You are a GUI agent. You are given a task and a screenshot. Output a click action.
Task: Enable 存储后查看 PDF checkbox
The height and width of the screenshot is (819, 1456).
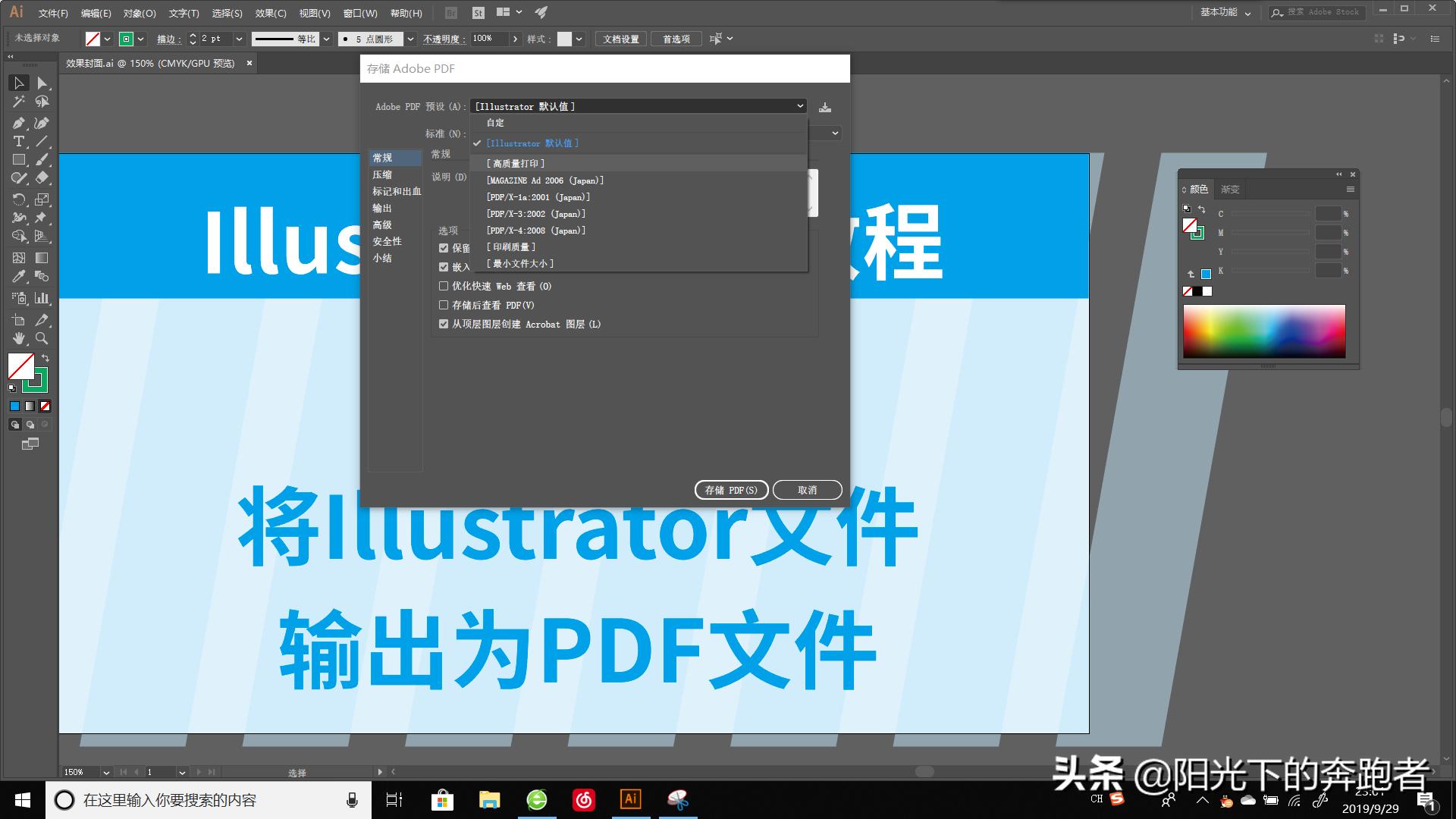point(444,305)
